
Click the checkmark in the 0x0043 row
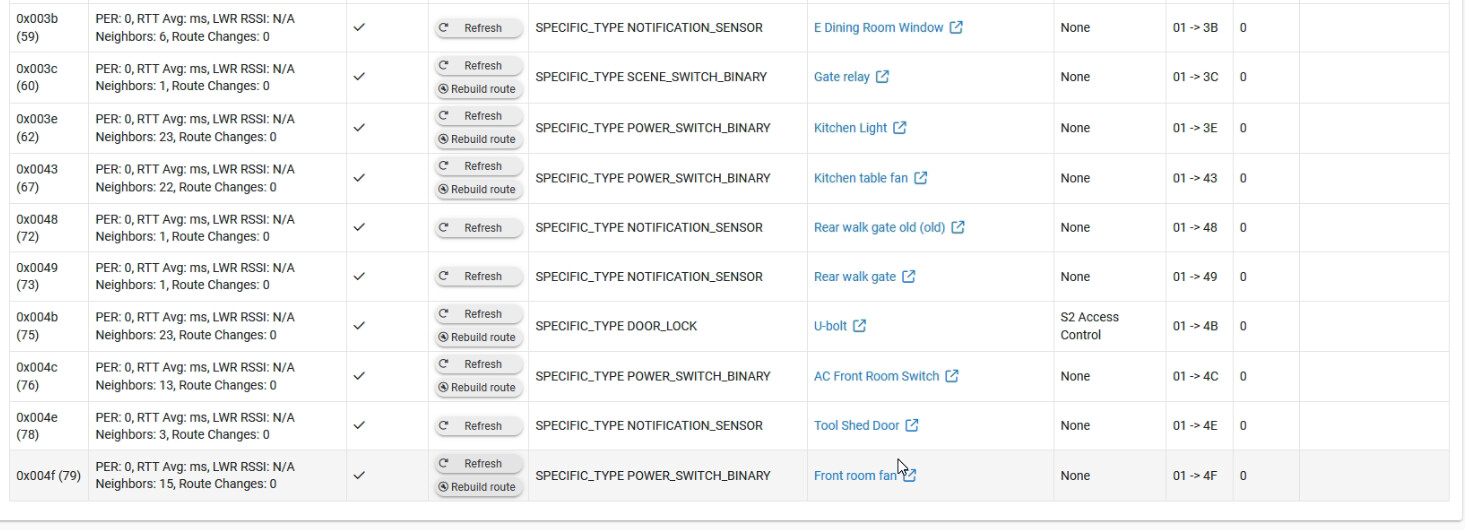[359, 178]
